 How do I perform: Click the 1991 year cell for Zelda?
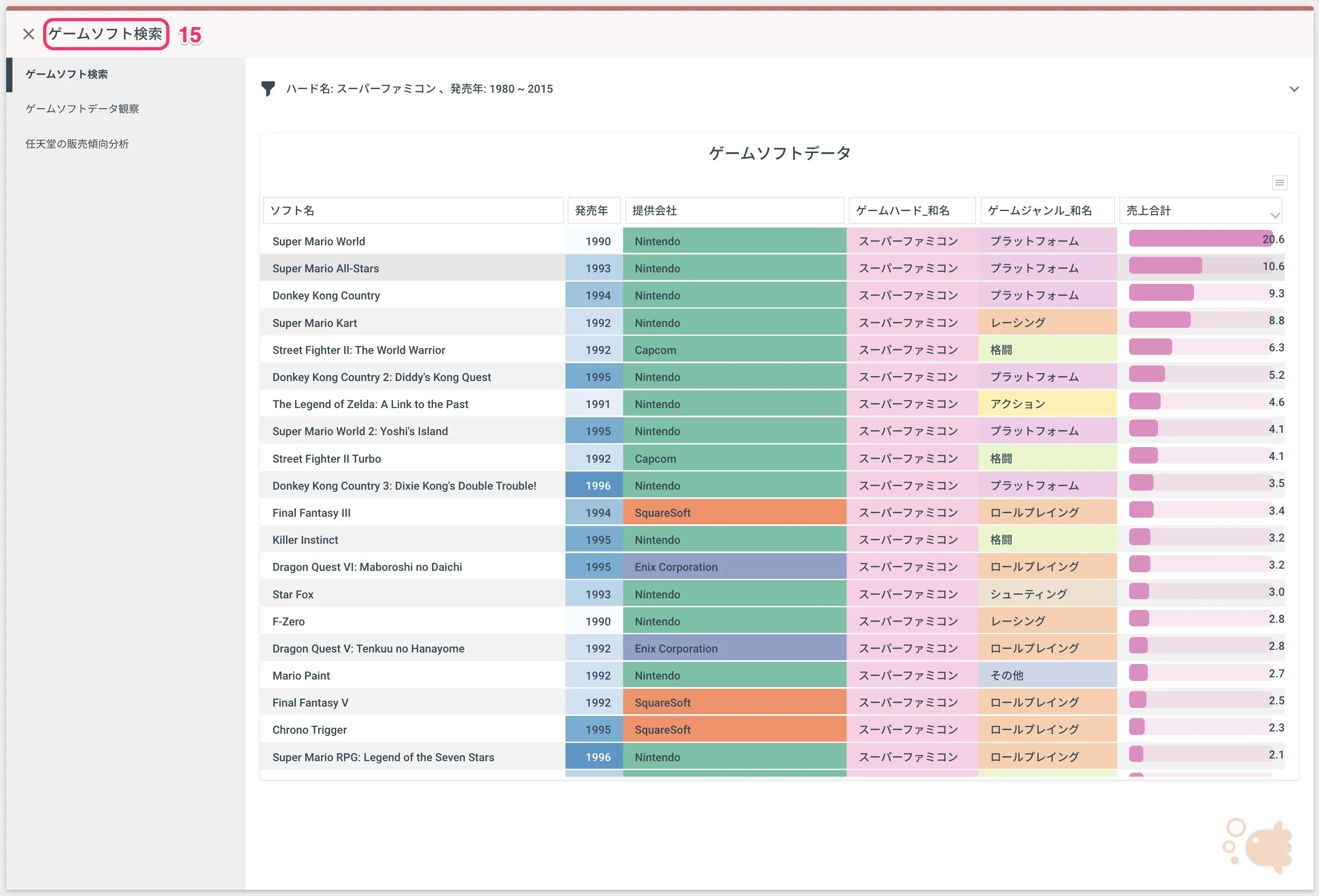(594, 404)
